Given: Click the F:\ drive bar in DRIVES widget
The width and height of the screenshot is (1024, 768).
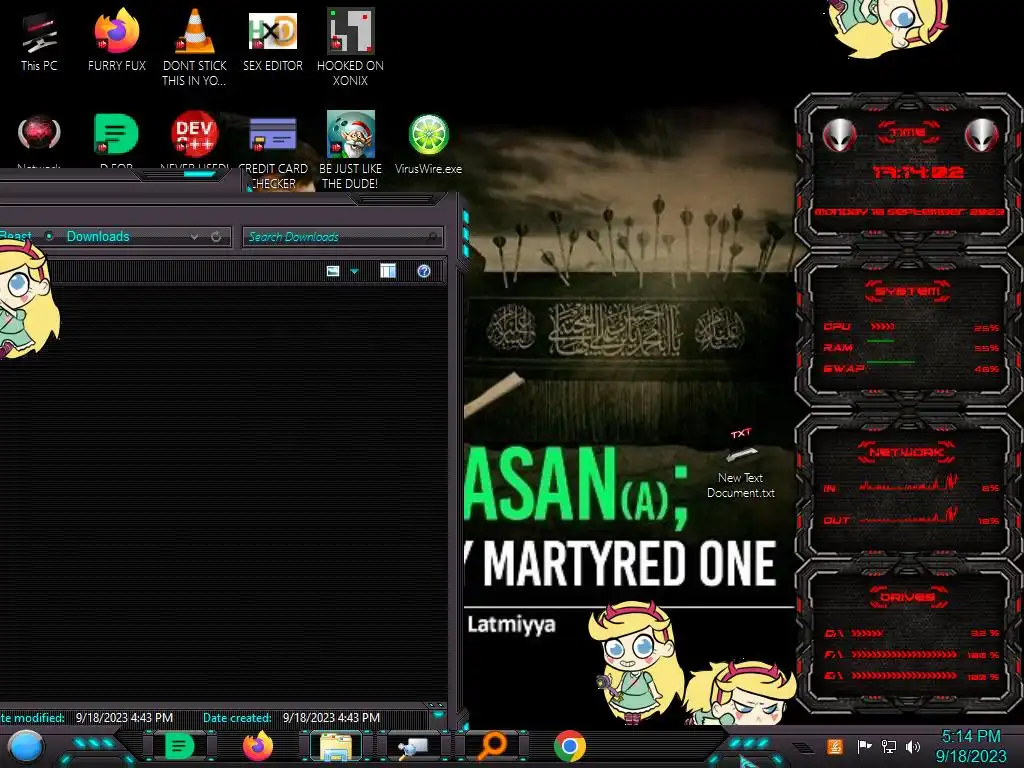Looking at the screenshot, I should [x=904, y=654].
